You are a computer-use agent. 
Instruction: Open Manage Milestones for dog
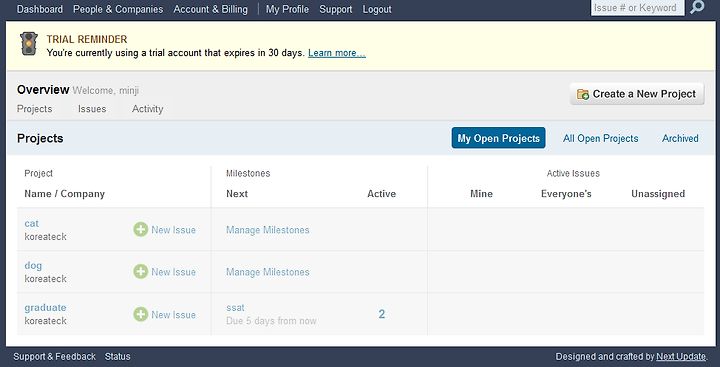[x=268, y=272]
